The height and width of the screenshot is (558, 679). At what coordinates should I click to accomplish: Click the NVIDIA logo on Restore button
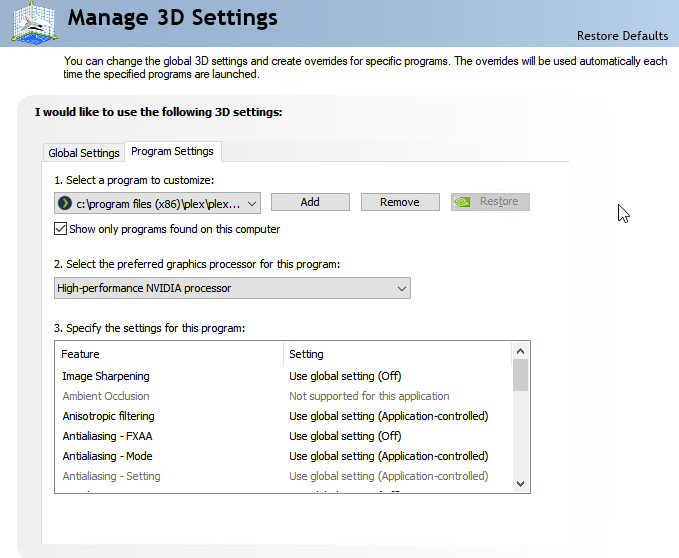coord(463,202)
